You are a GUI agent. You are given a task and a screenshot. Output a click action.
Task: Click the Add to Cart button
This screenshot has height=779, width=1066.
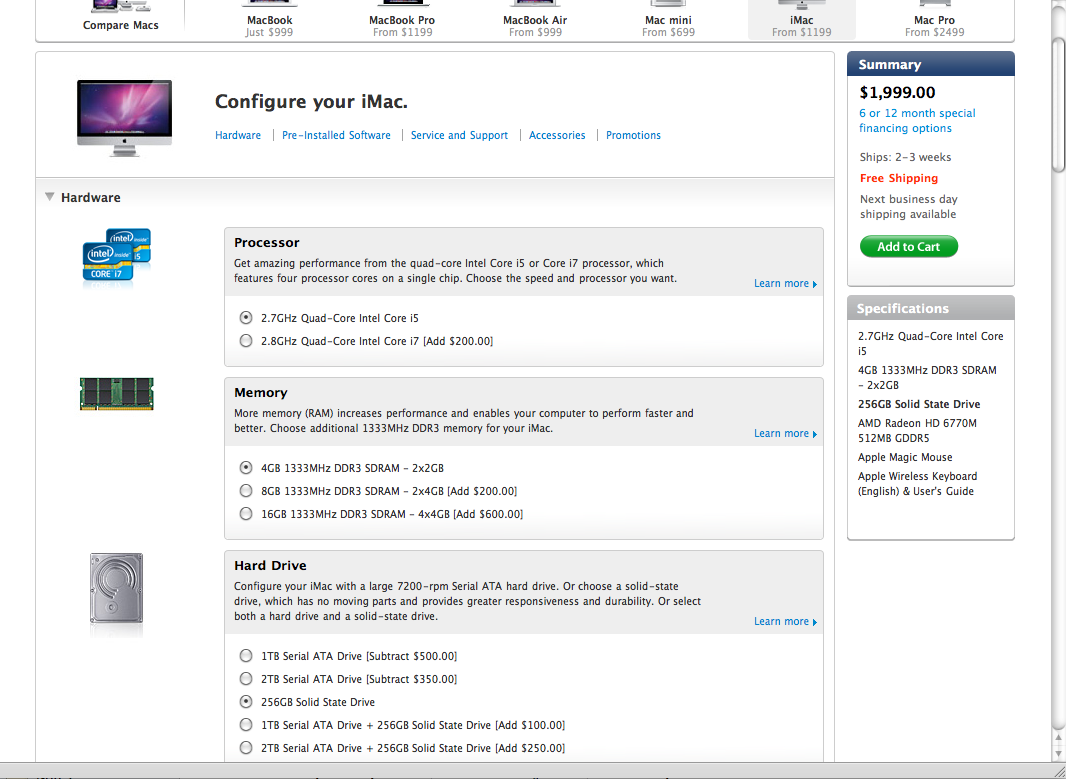(x=908, y=247)
